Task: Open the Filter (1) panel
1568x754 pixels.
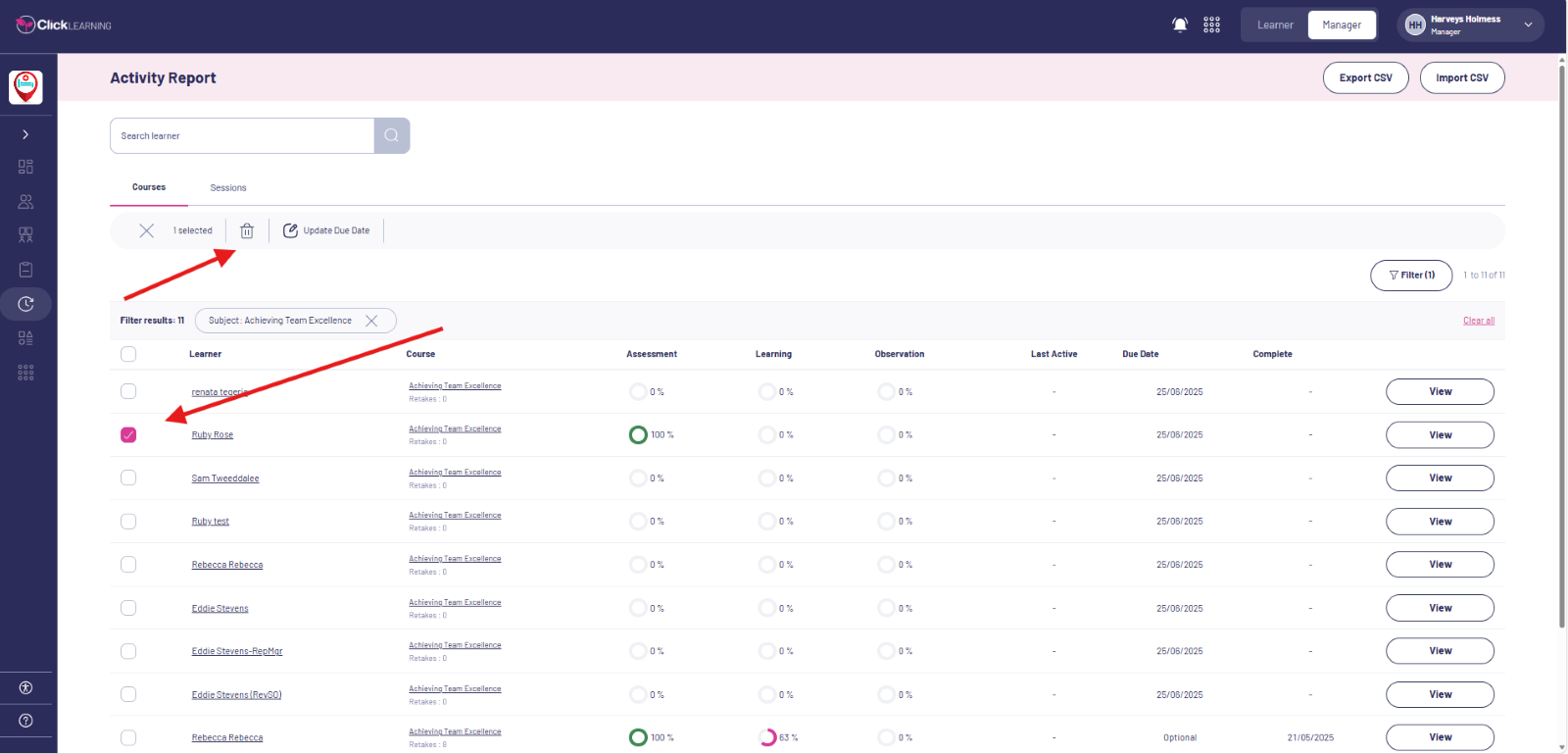Action: (x=1411, y=276)
